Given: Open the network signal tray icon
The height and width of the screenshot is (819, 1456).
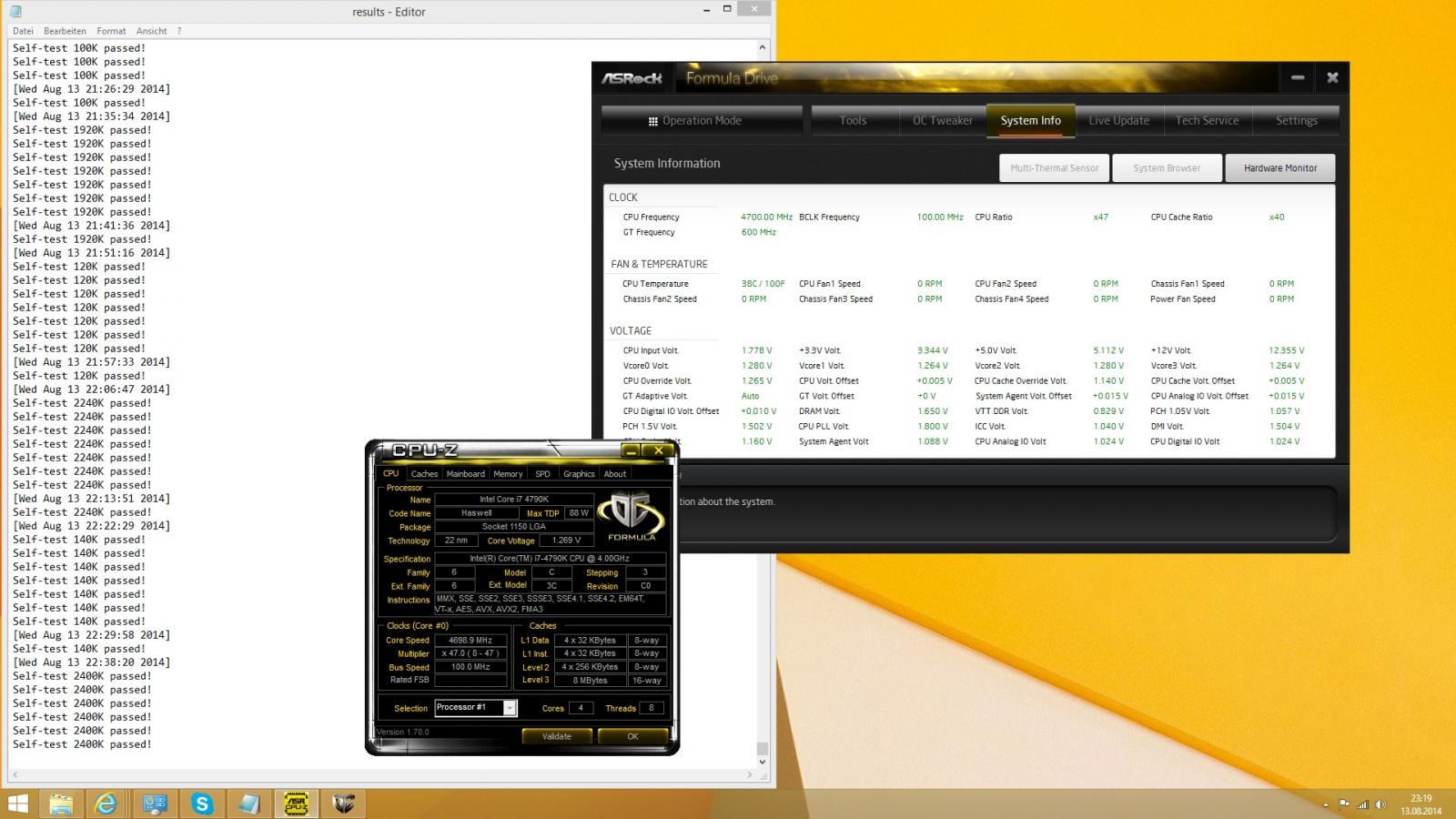Looking at the screenshot, I should 1362,804.
